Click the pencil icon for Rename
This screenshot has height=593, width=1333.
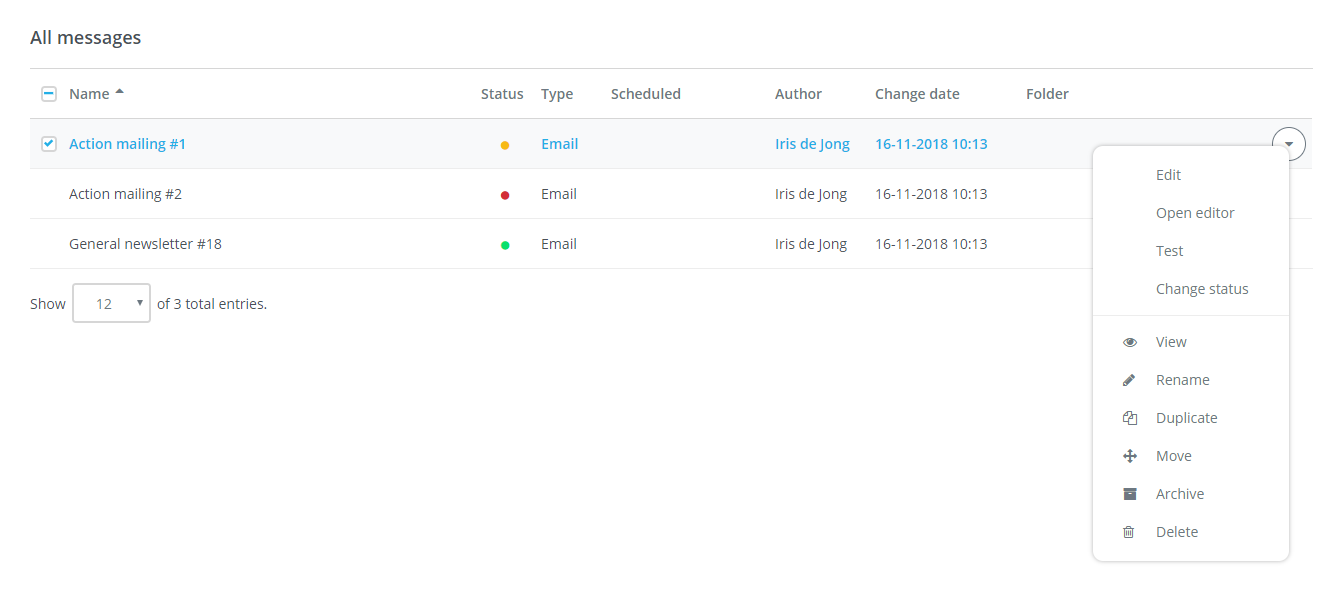pyautogui.click(x=1129, y=380)
